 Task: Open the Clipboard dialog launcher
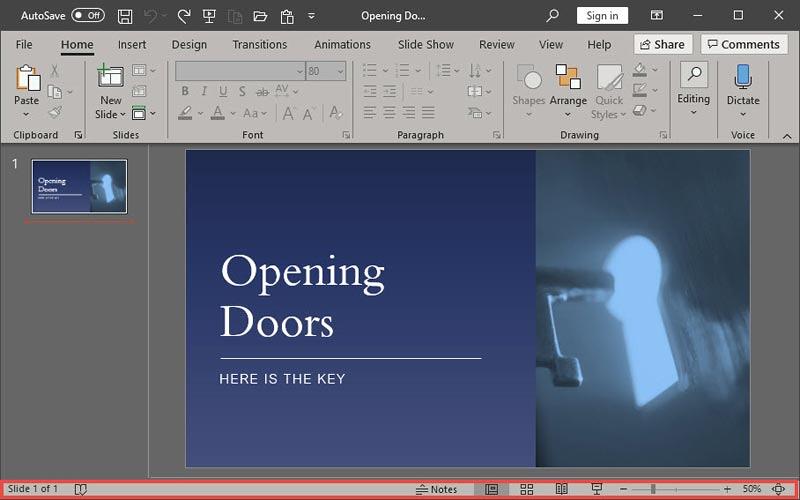tap(78, 135)
